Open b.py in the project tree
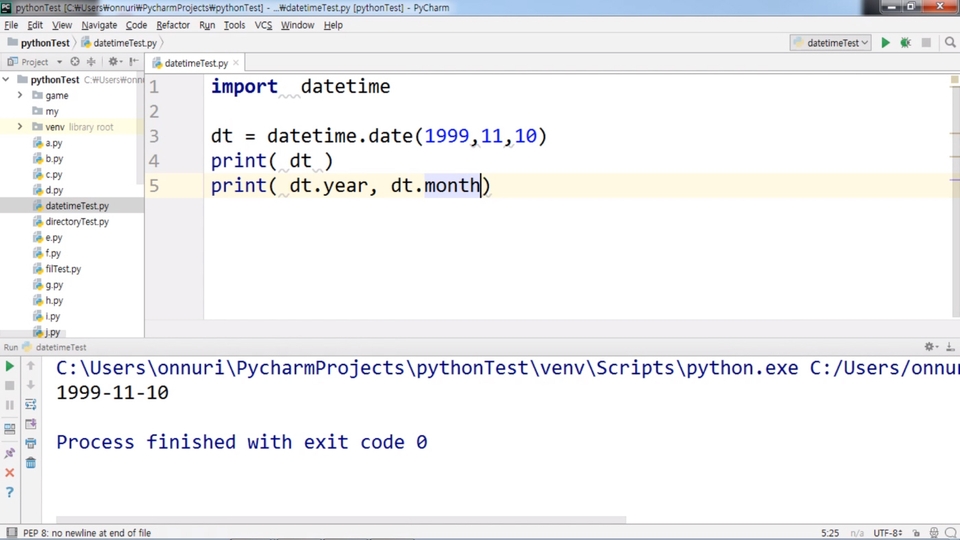 54,159
